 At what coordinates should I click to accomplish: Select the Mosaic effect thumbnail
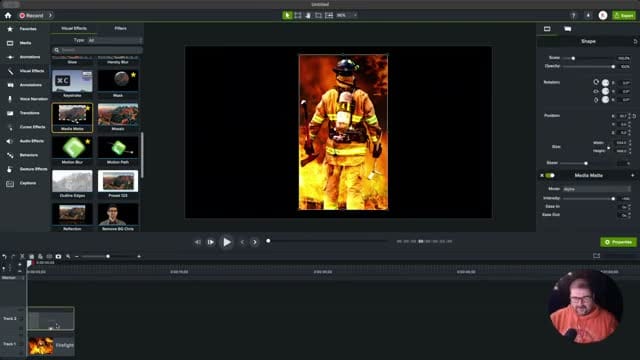point(118,114)
